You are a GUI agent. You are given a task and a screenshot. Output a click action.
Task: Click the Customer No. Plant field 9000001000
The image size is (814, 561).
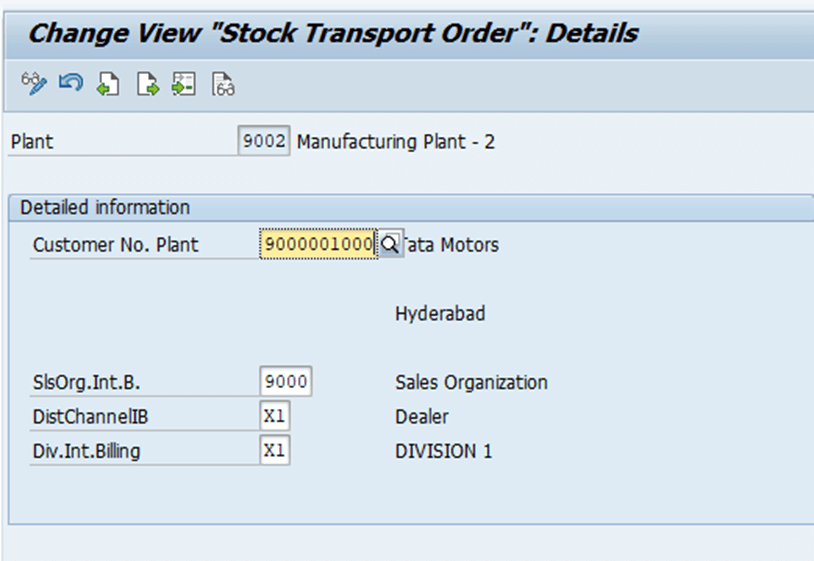pos(318,243)
